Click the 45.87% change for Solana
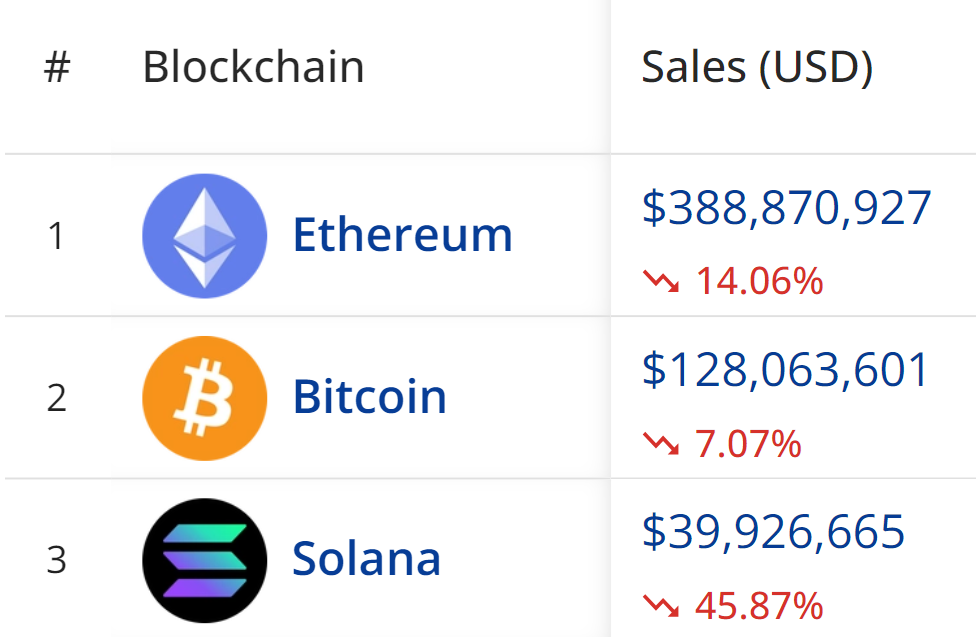The height and width of the screenshot is (637, 976). point(759,605)
